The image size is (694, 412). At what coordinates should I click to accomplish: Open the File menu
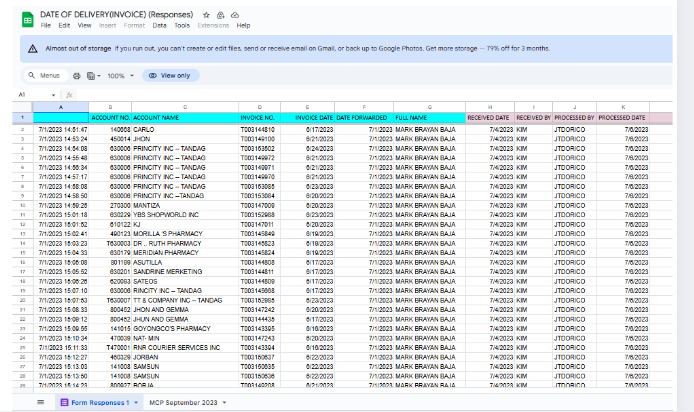(x=46, y=25)
